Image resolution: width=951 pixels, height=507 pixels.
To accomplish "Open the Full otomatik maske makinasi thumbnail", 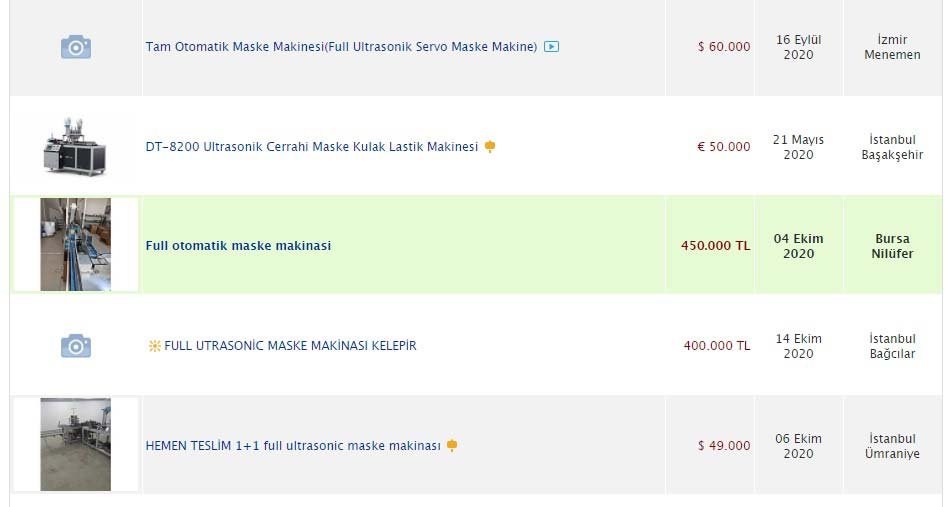I will [75, 245].
